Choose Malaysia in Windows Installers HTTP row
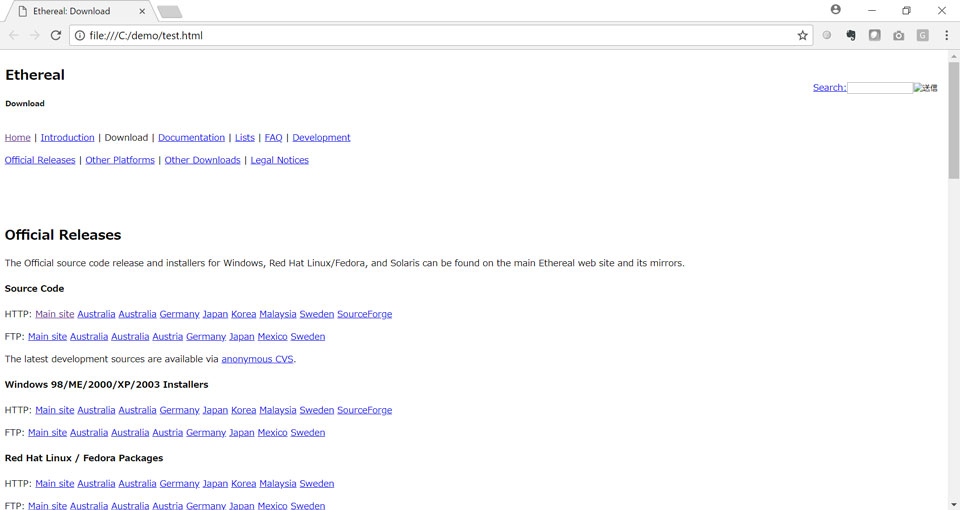 point(278,410)
